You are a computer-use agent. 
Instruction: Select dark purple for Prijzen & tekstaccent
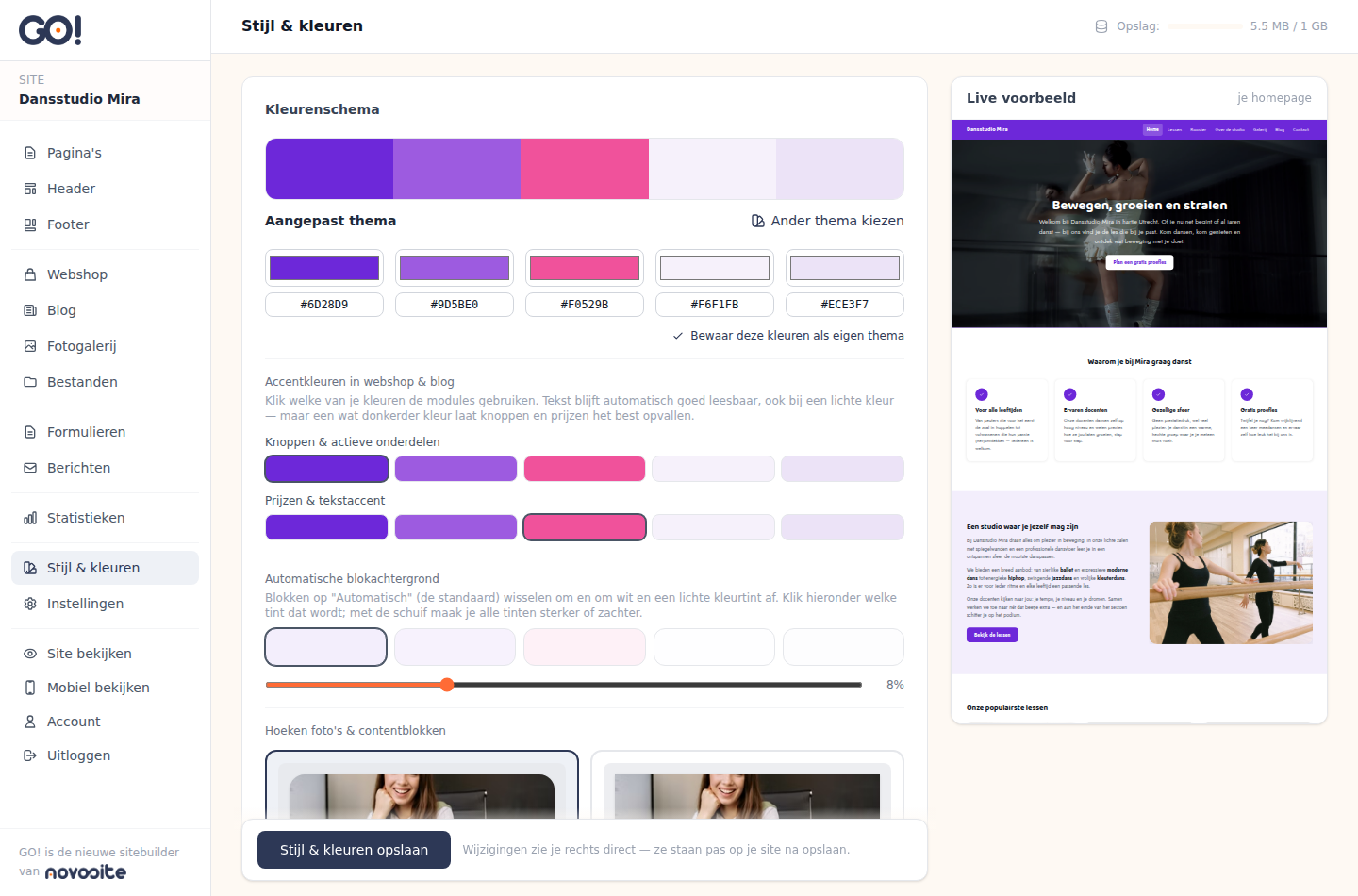click(326, 527)
